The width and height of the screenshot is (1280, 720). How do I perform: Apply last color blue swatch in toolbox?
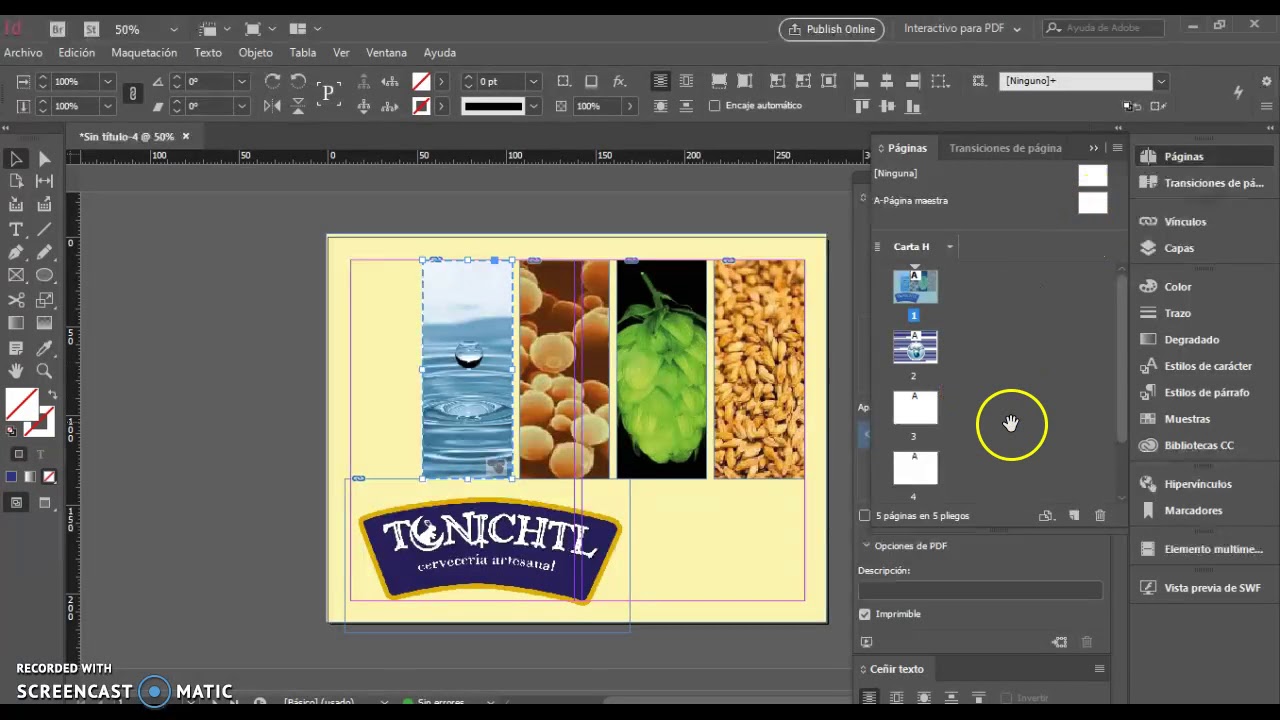[x=11, y=477]
